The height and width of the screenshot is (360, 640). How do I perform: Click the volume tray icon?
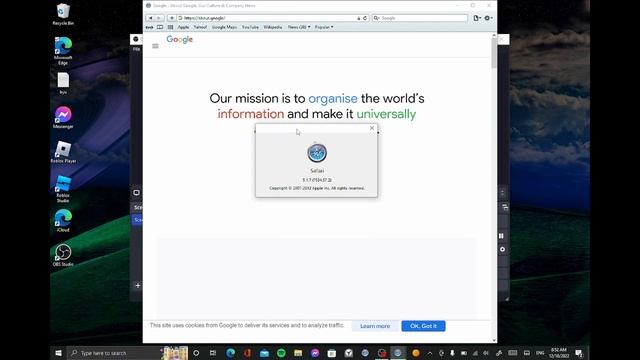(x=486, y=353)
